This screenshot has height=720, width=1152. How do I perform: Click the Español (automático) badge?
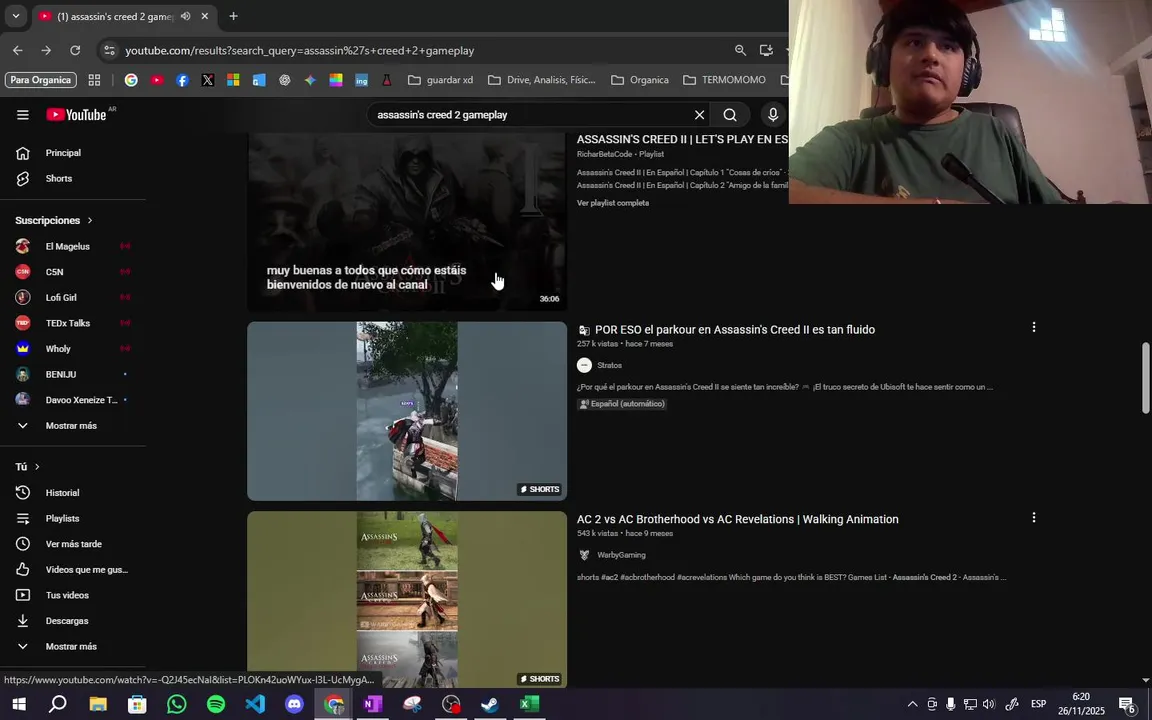coord(622,404)
